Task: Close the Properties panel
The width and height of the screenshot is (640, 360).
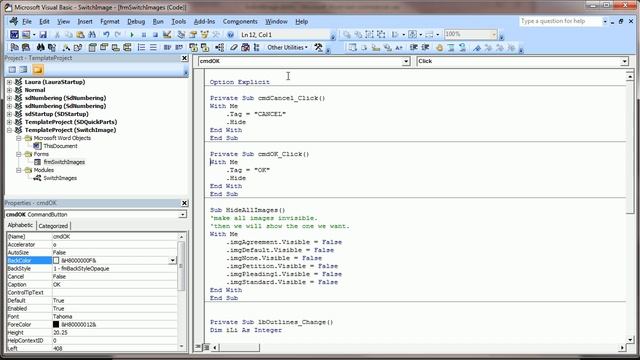Action: tap(184, 203)
